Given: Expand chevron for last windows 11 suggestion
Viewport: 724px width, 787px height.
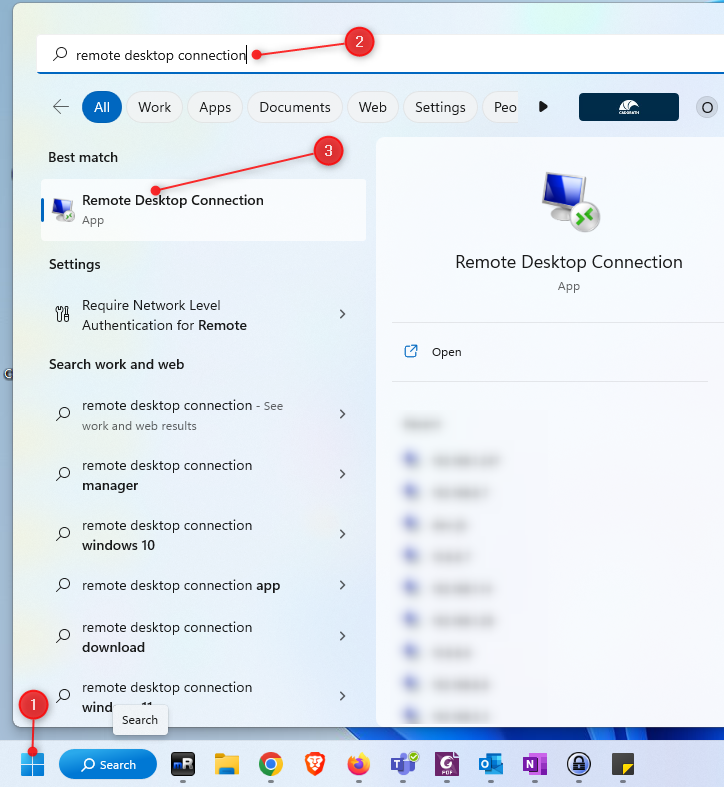Looking at the screenshot, I should [342, 696].
